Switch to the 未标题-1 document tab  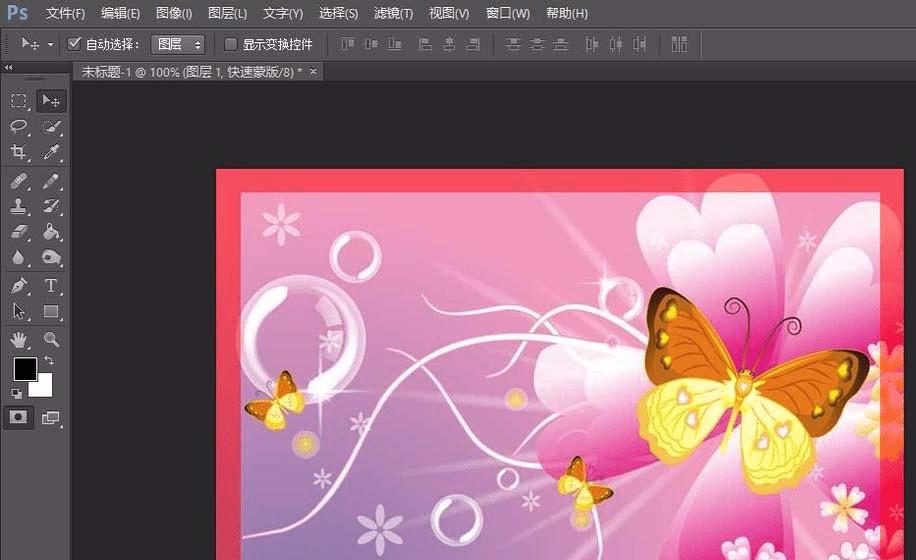(190, 72)
